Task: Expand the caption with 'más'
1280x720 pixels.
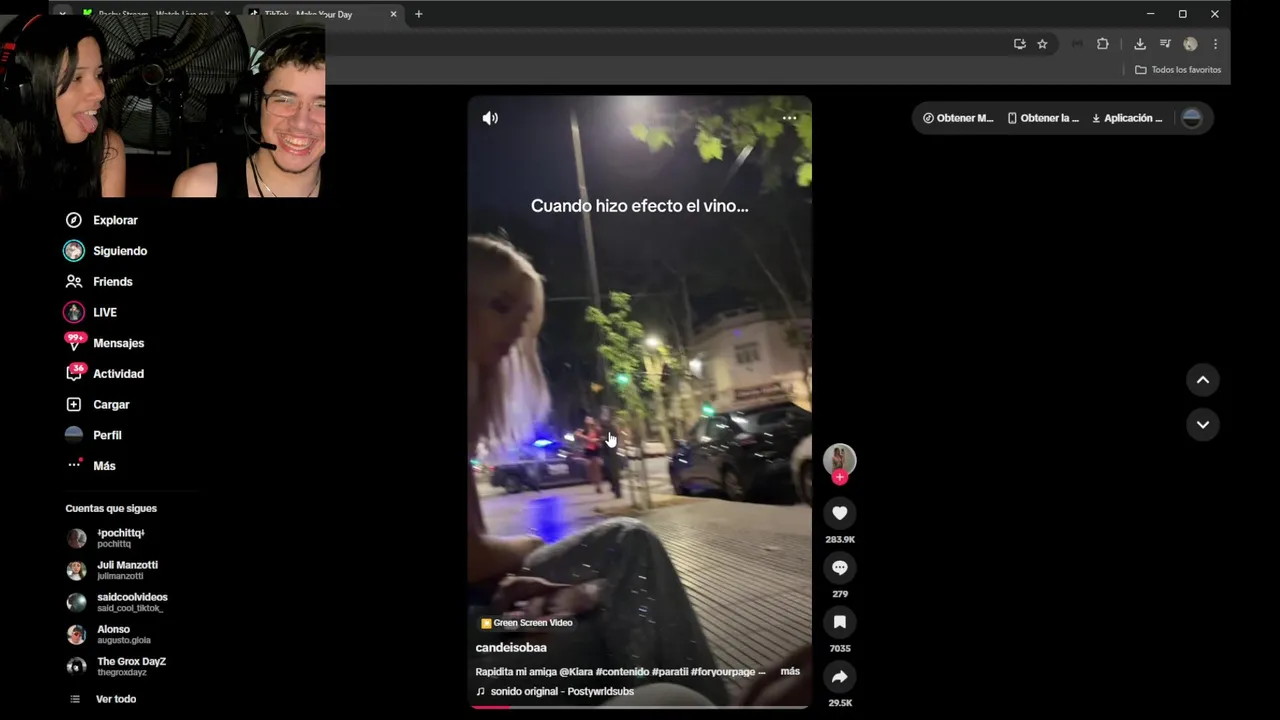Action: click(x=790, y=671)
